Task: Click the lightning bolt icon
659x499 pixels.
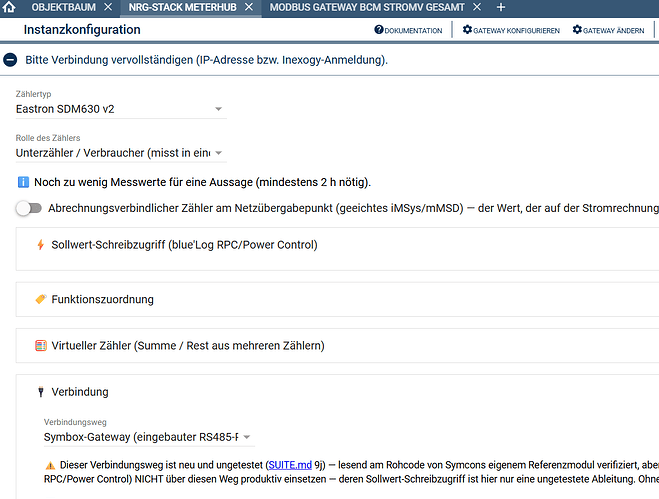Action: tap(40, 245)
